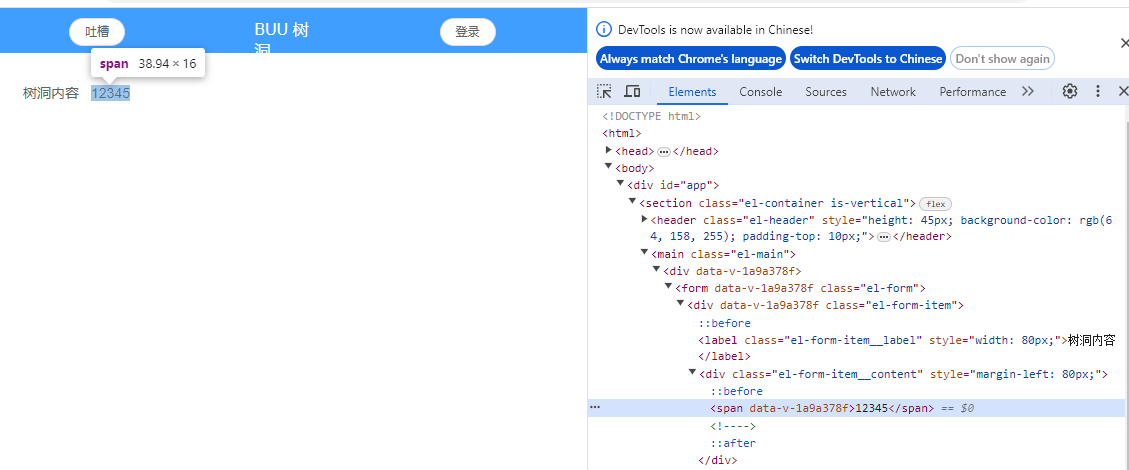Expand the head element node
1129x470 pixels.
pyautogui.click(x=609, y=150)
